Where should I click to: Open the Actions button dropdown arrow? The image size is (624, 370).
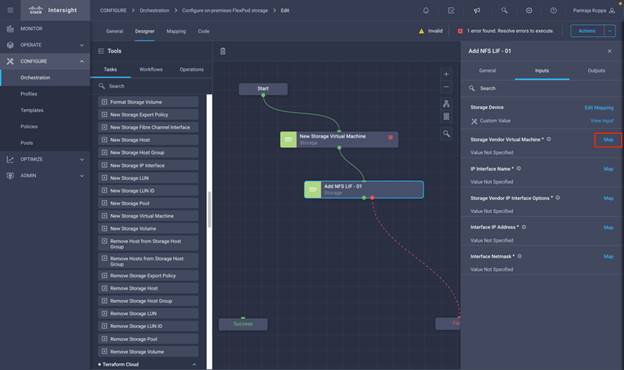point(610,31)
